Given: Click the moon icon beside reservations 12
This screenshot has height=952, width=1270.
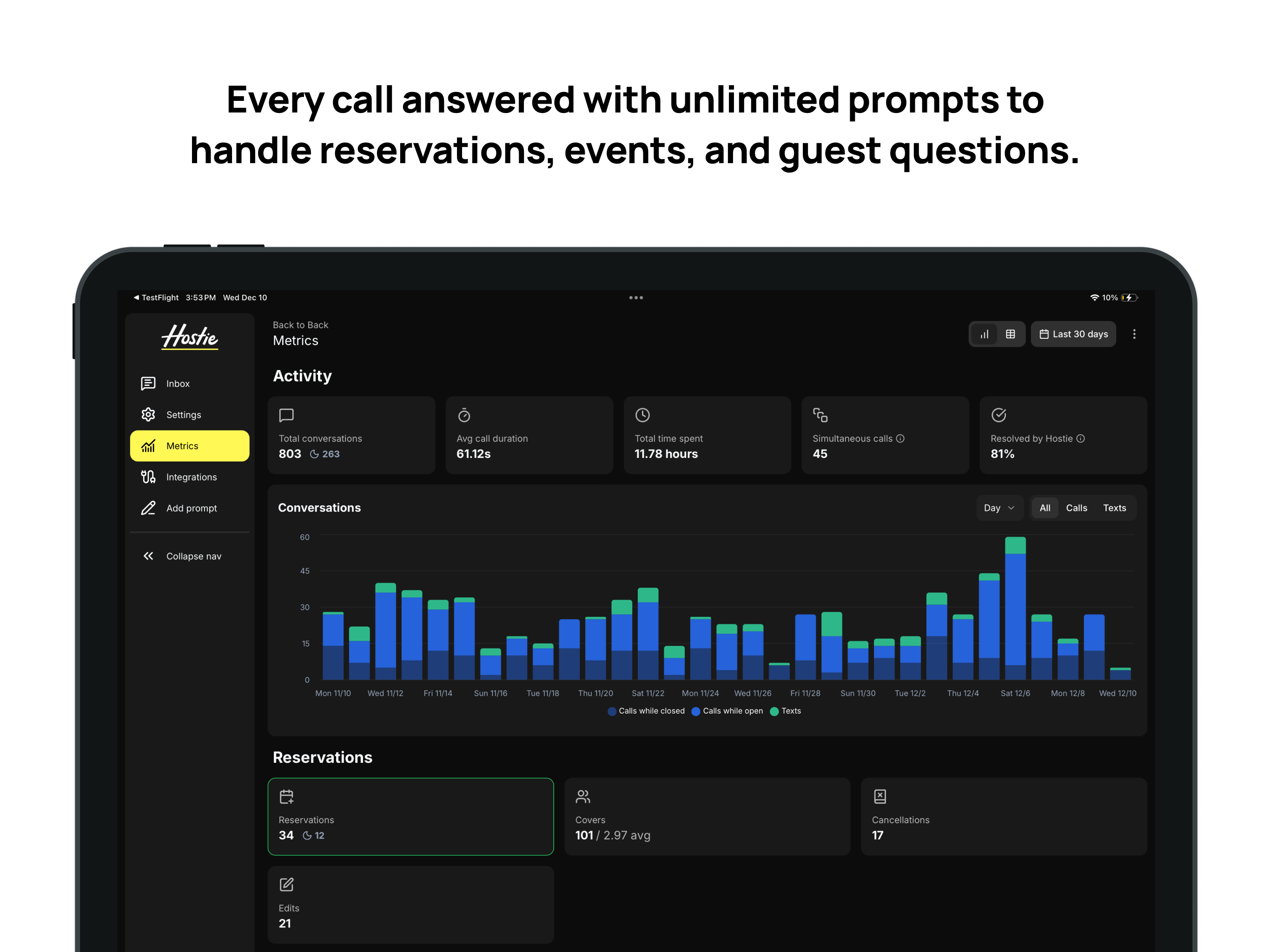Looking at the screenshot, I should tap(307, 836).
